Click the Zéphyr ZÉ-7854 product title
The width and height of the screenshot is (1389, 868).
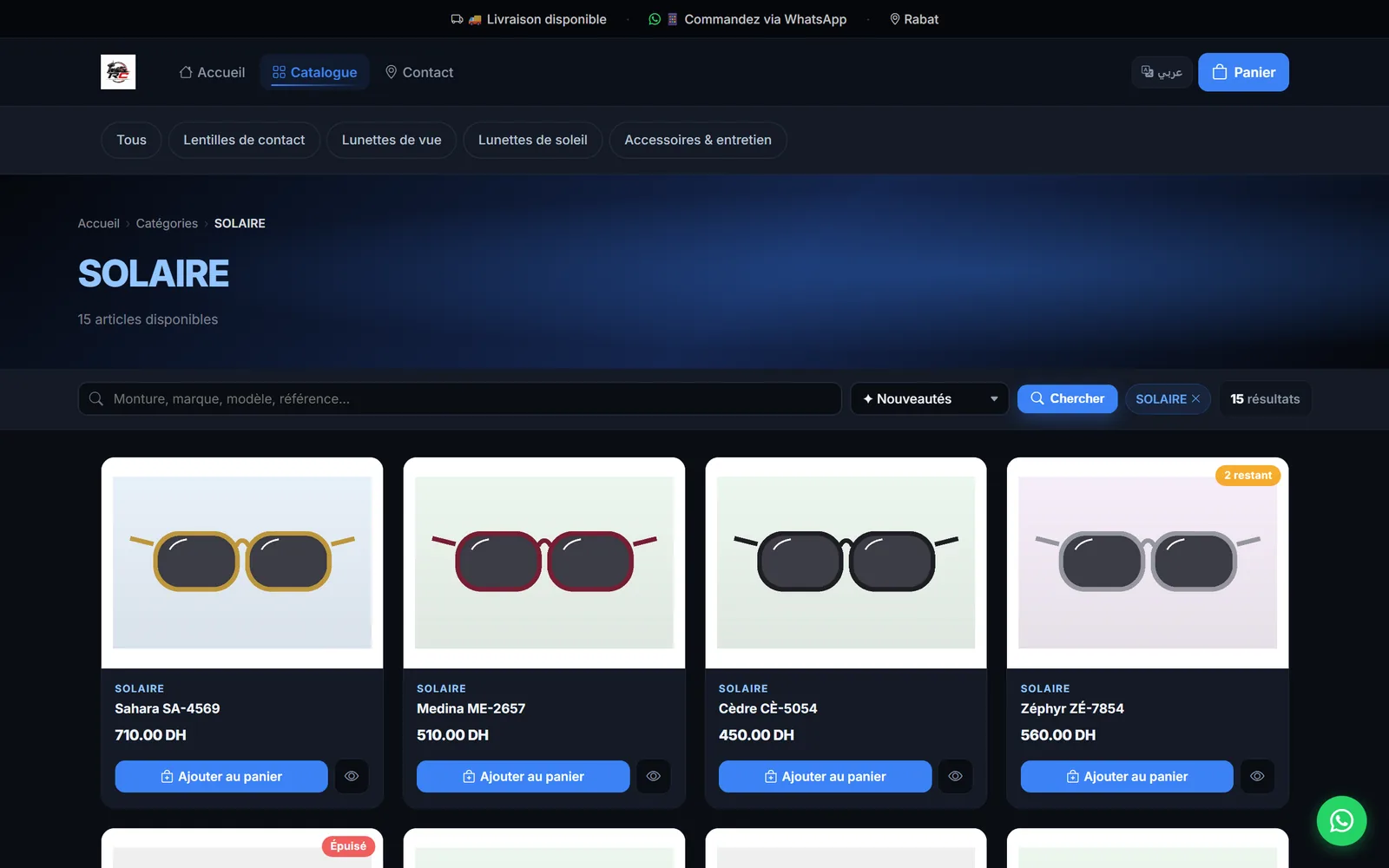1072,708
